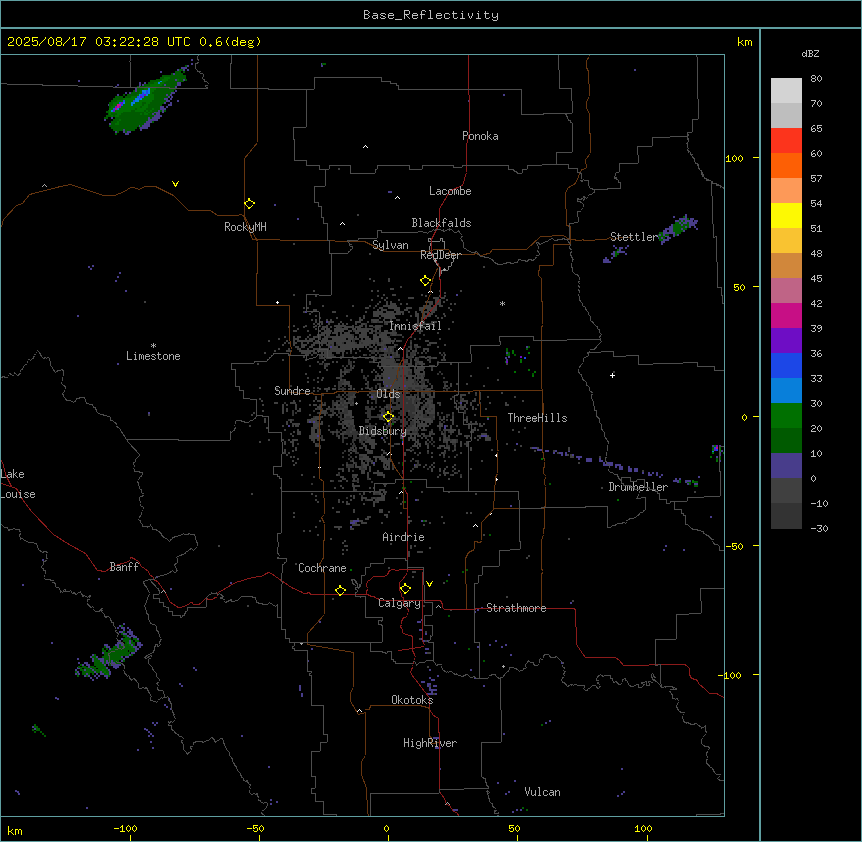Viewport: 862px width, 842px height.
Task: Click the white asterisk marker above Limestone
Action: coord(153,346)
